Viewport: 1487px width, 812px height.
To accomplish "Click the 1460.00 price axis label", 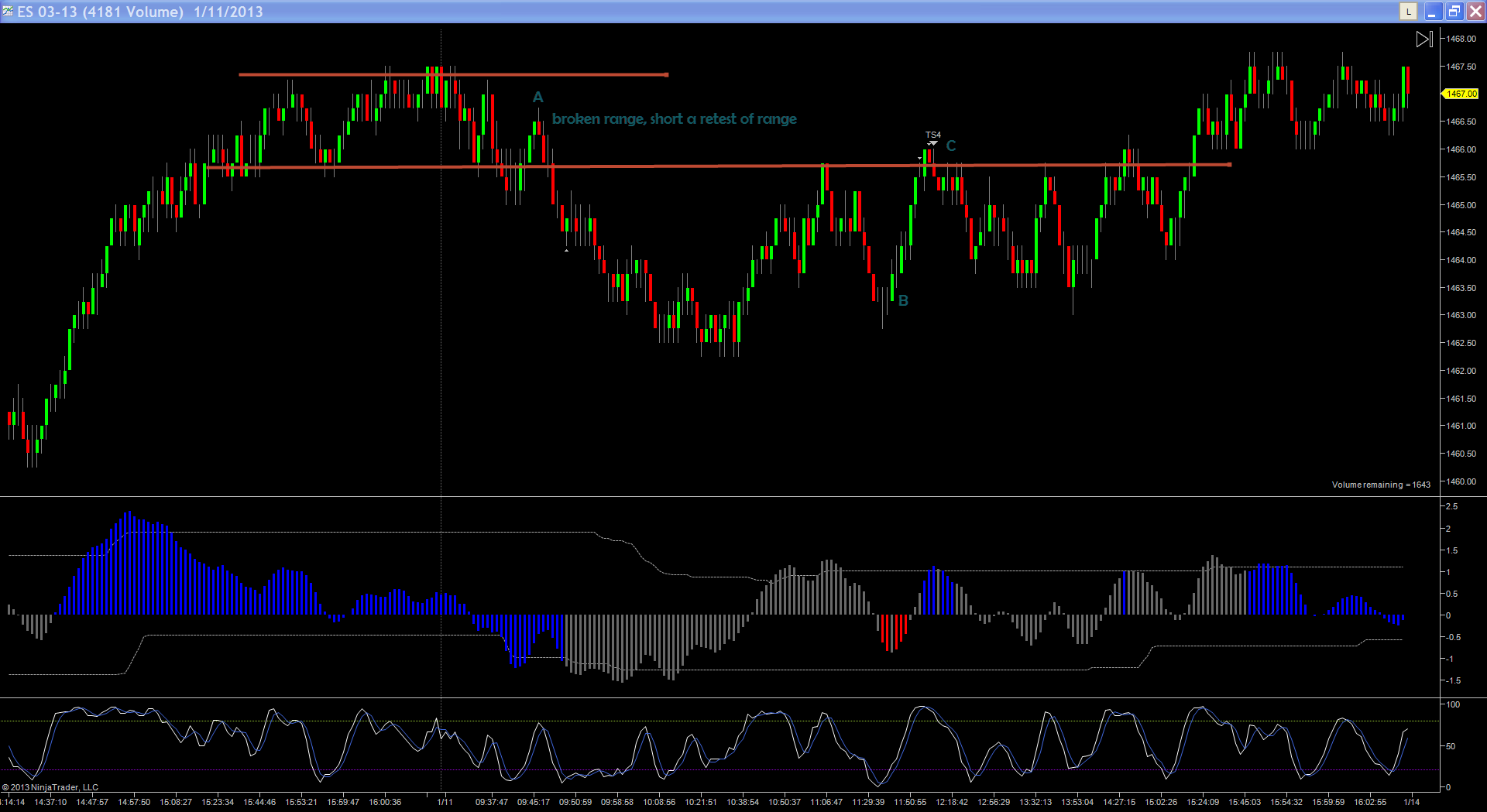I will (x=1461, y=481).
